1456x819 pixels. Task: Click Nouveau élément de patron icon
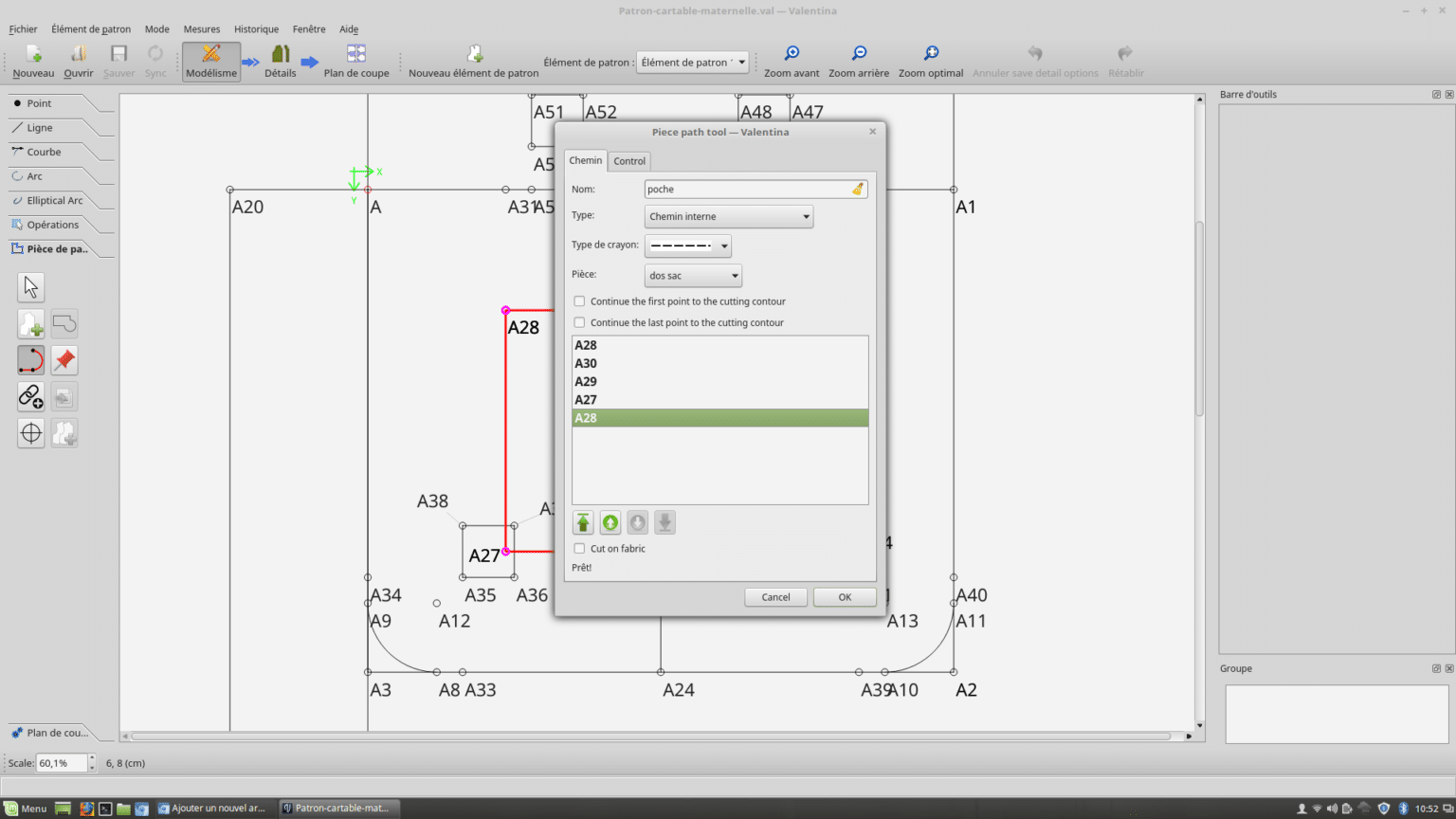pyautogui.click(x=474, y=54)
